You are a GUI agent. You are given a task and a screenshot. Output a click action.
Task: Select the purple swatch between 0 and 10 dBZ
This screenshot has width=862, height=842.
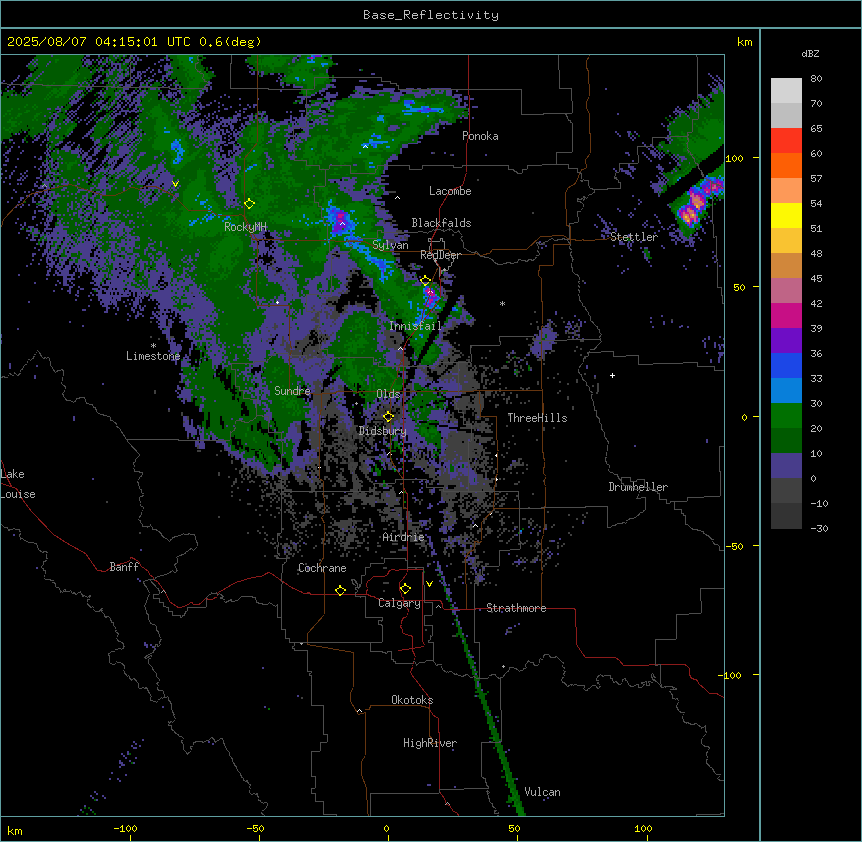point(786,466)
